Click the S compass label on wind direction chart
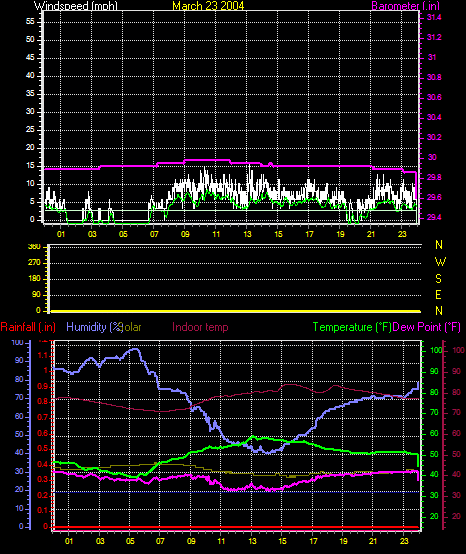 [x=438, y=279]
